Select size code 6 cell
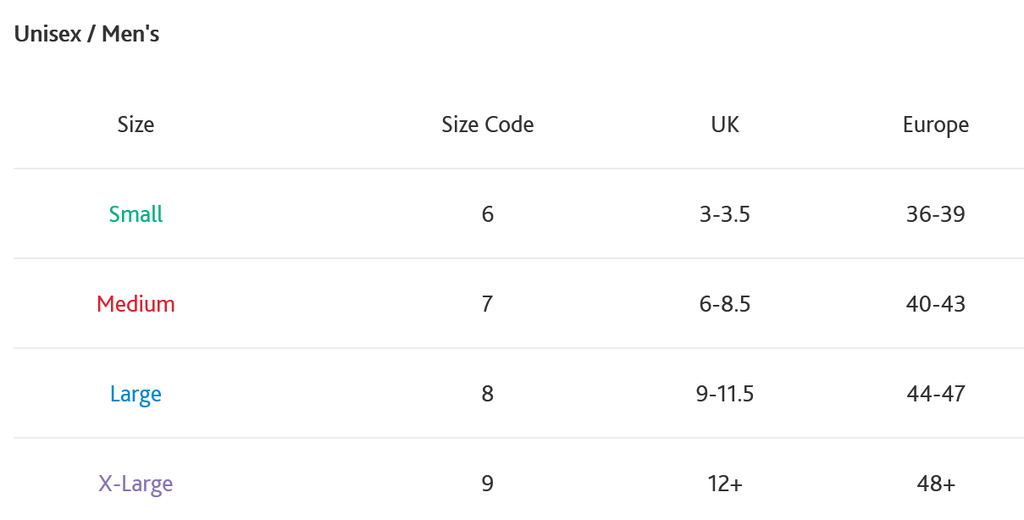Image resolution: width=1024 pixels, height=520 pixels. point(487,214)
